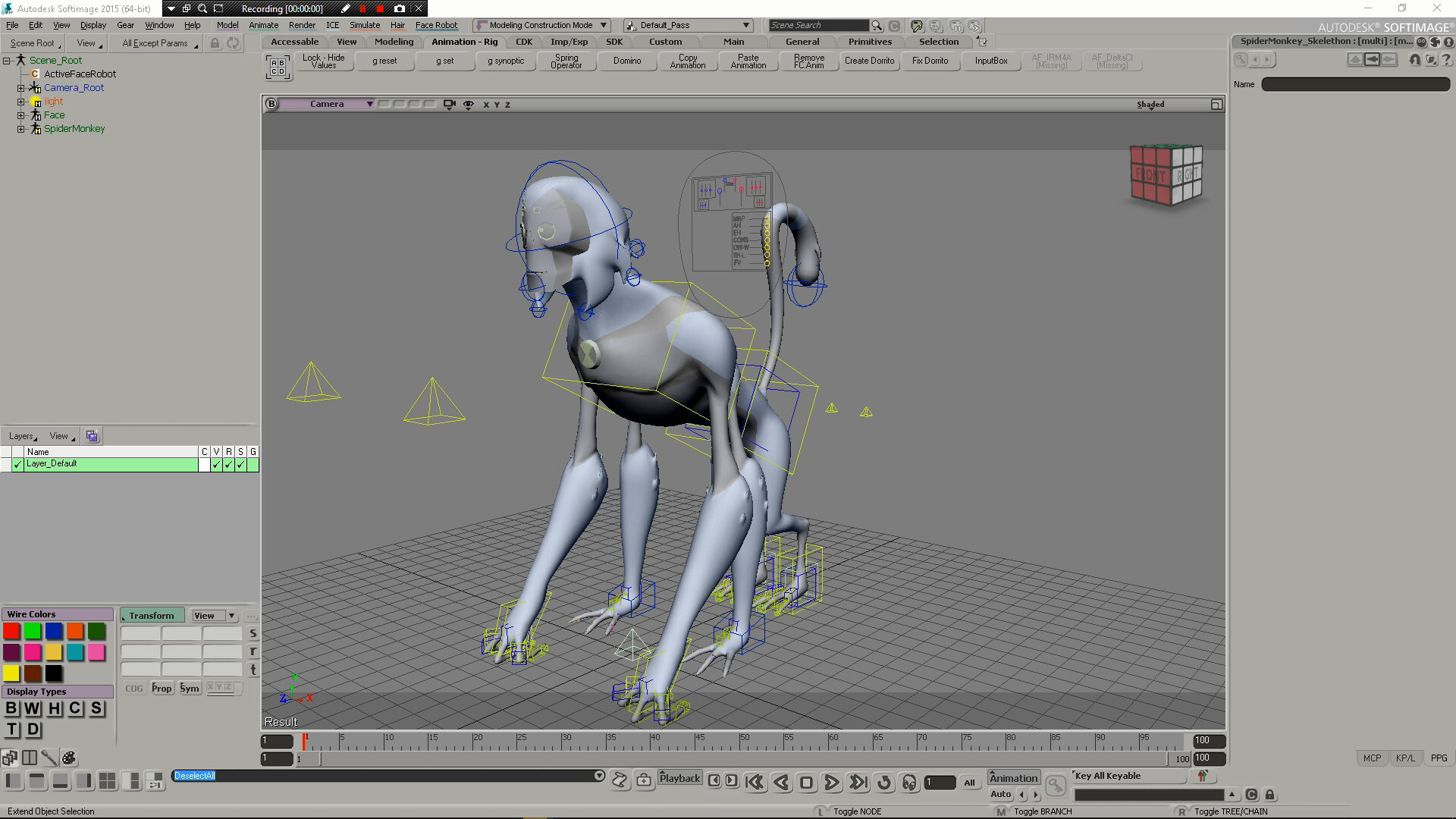Image resolution: width=1456 pixels, height=819 pixels.
Task: Click the g reset button
Action: tap(386, 61)
